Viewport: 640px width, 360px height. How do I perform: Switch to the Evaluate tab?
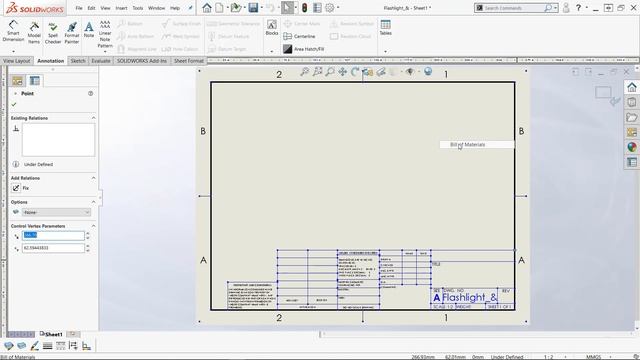click(x=100, y=61)
